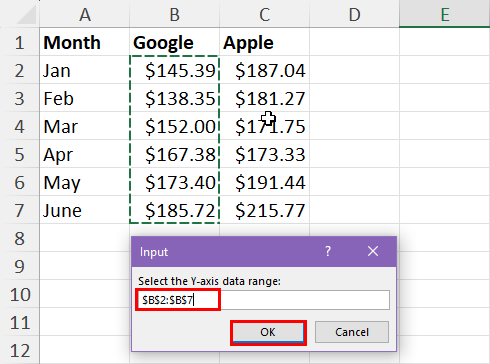490x364 pixels.
Task: Select row 5 header
Action: tap(20, 154)
